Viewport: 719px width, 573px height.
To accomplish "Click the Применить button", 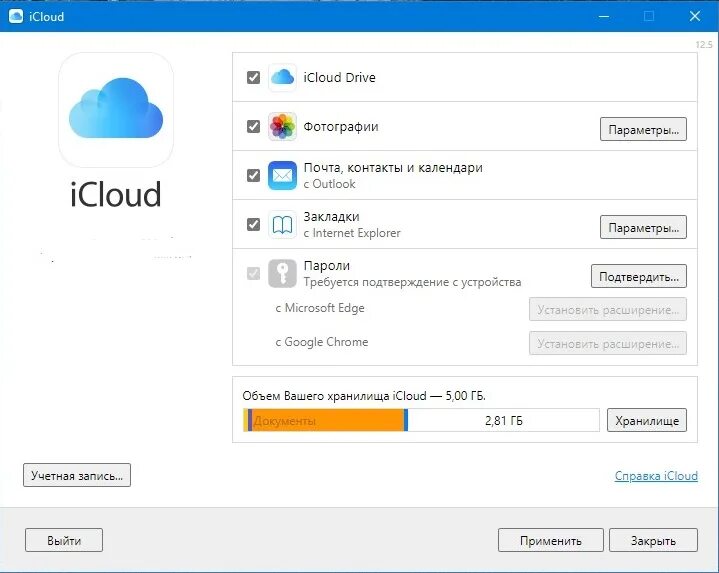I will point(550,540).
